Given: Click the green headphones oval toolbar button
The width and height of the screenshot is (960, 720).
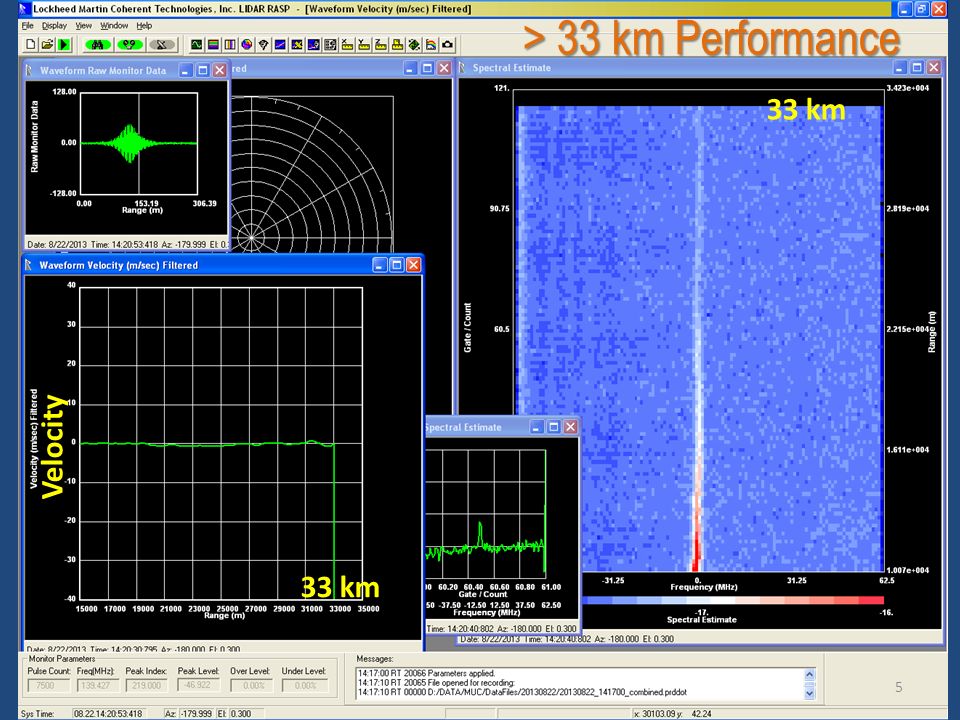Looking at the screenshot, I should point(129,45).
